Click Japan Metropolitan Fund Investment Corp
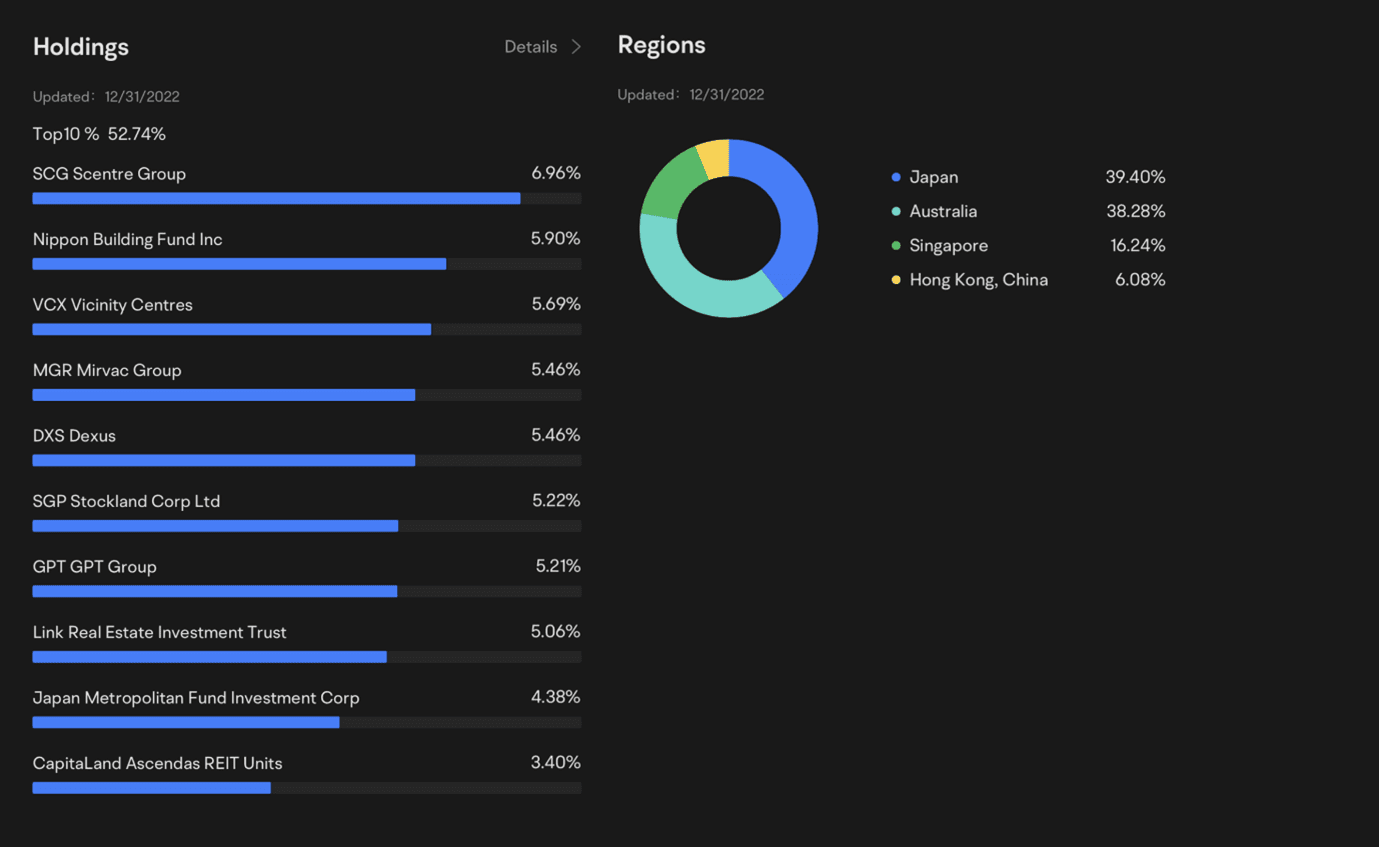Viewport: 1379px width, 847px height. 196,698
